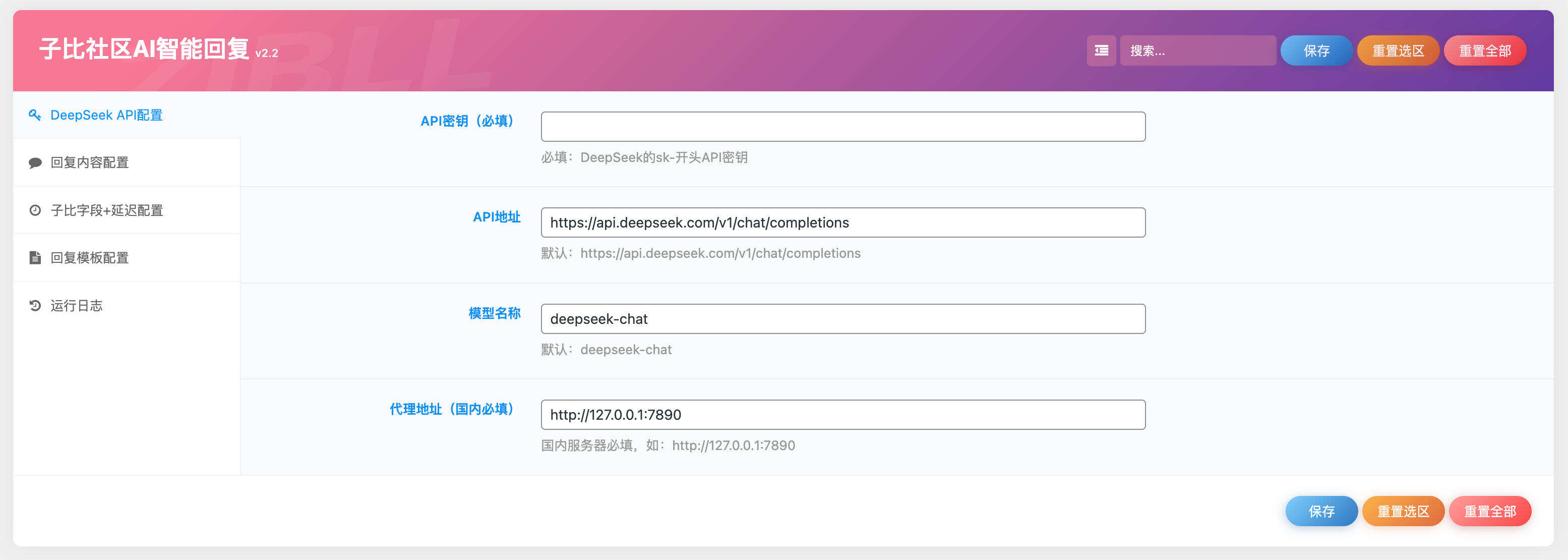Switch to 回复内容配置 section
This screenshot has height=560, width=1568.
[x=90, y=162]
